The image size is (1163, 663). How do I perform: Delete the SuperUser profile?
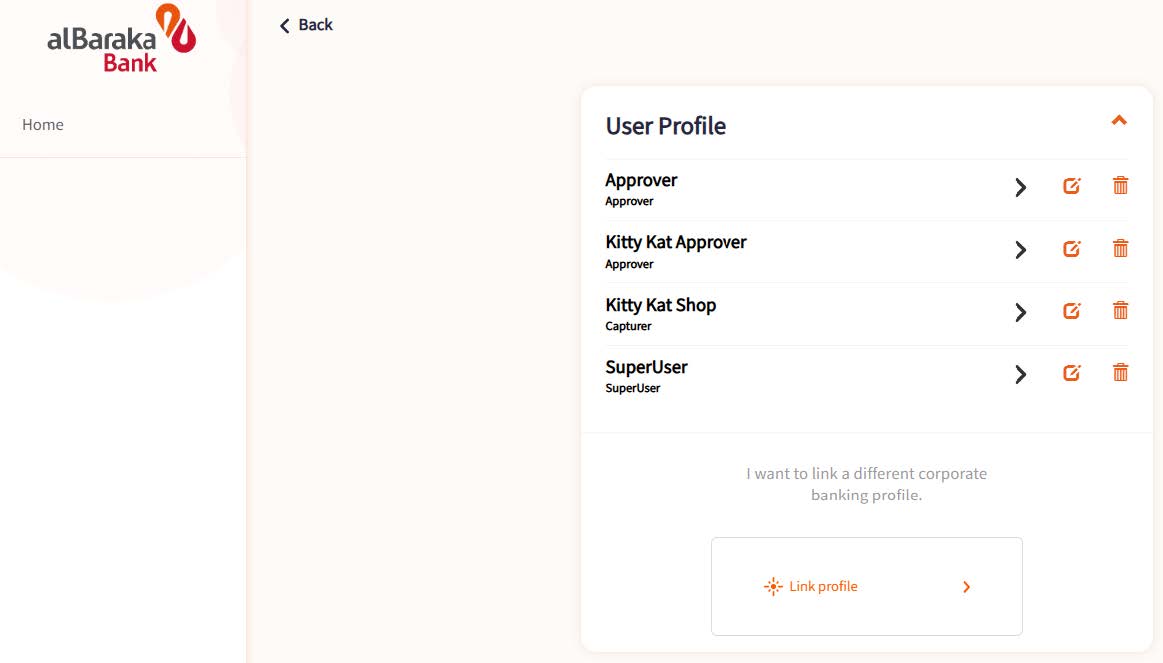[1121, 372]
